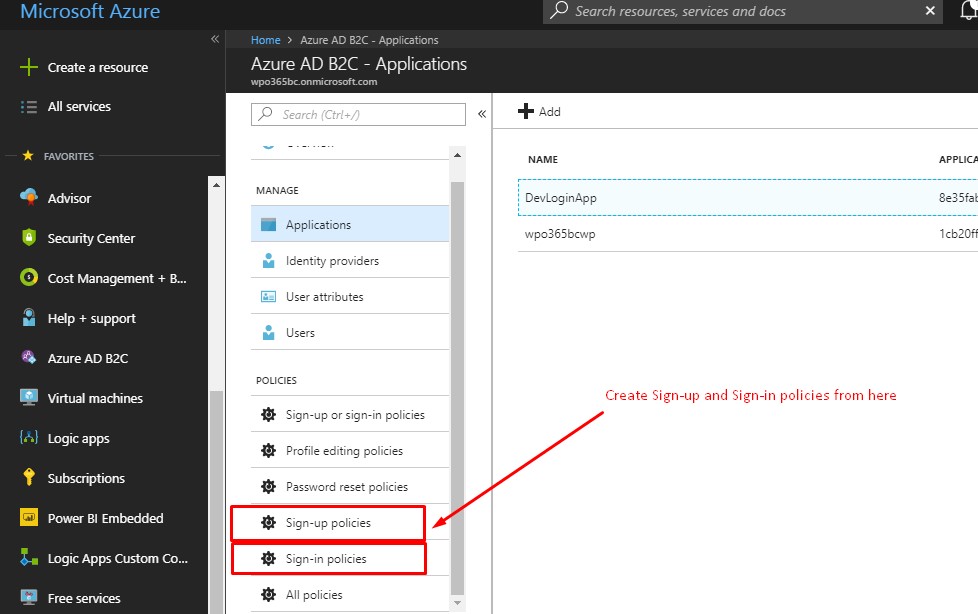Clear the top search with the X

[x=930, y=11]
